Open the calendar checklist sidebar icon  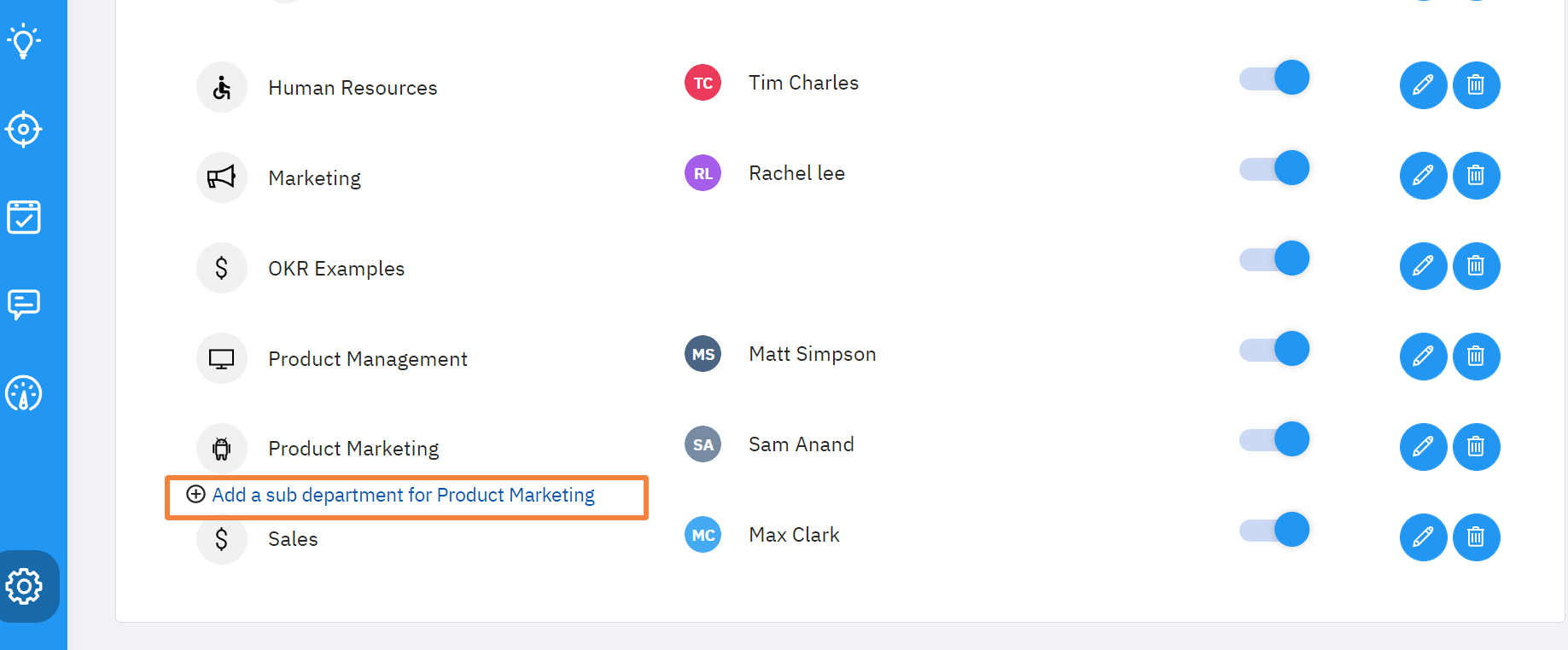coord(23,218)
